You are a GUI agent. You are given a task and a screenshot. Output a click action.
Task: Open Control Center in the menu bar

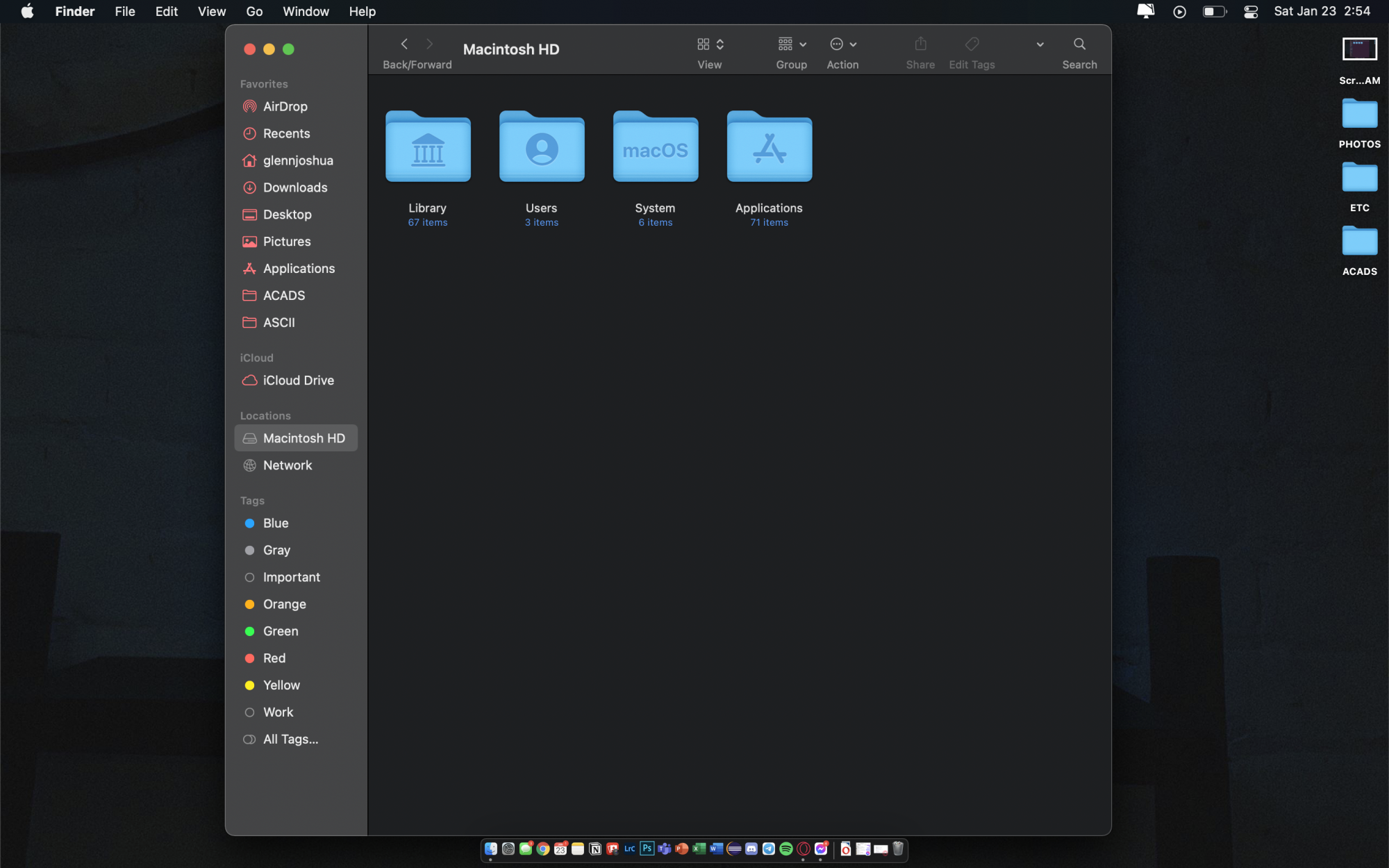1251,12
